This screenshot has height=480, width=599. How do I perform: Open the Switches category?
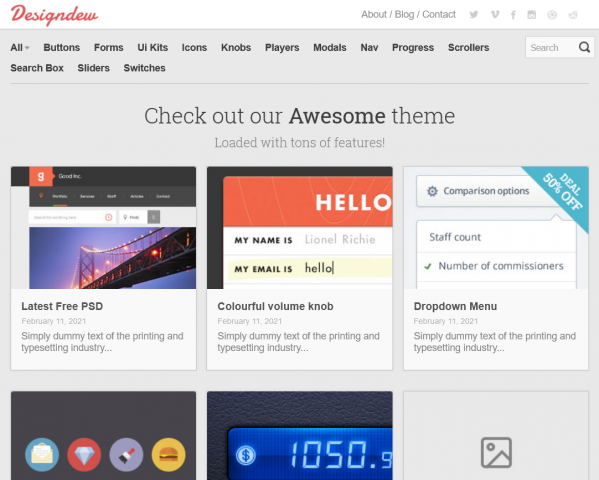pyautogui.click(x=144, y=68)
